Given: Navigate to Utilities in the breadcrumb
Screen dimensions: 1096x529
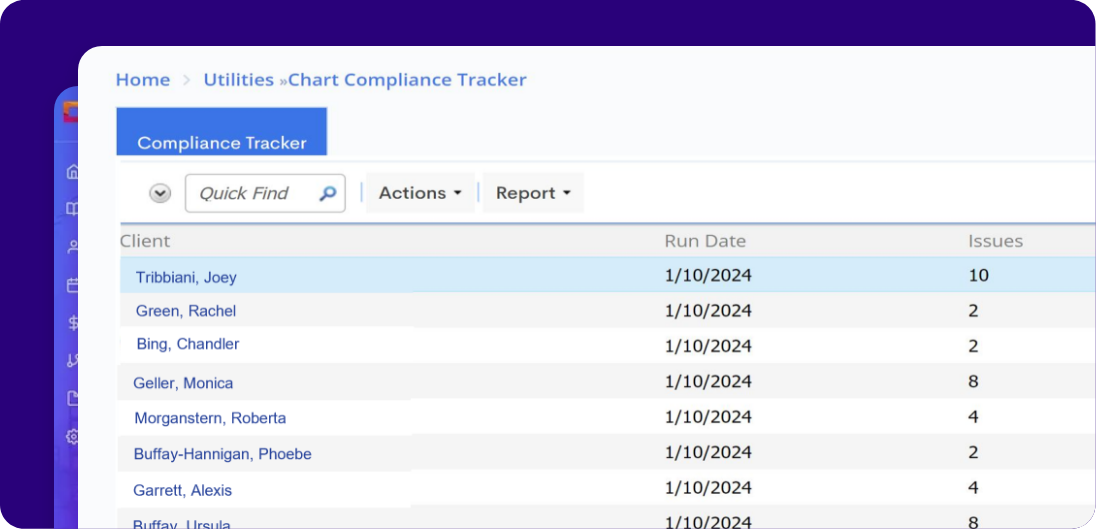Looking at the screenshot, I should click(x=238, y=80).
